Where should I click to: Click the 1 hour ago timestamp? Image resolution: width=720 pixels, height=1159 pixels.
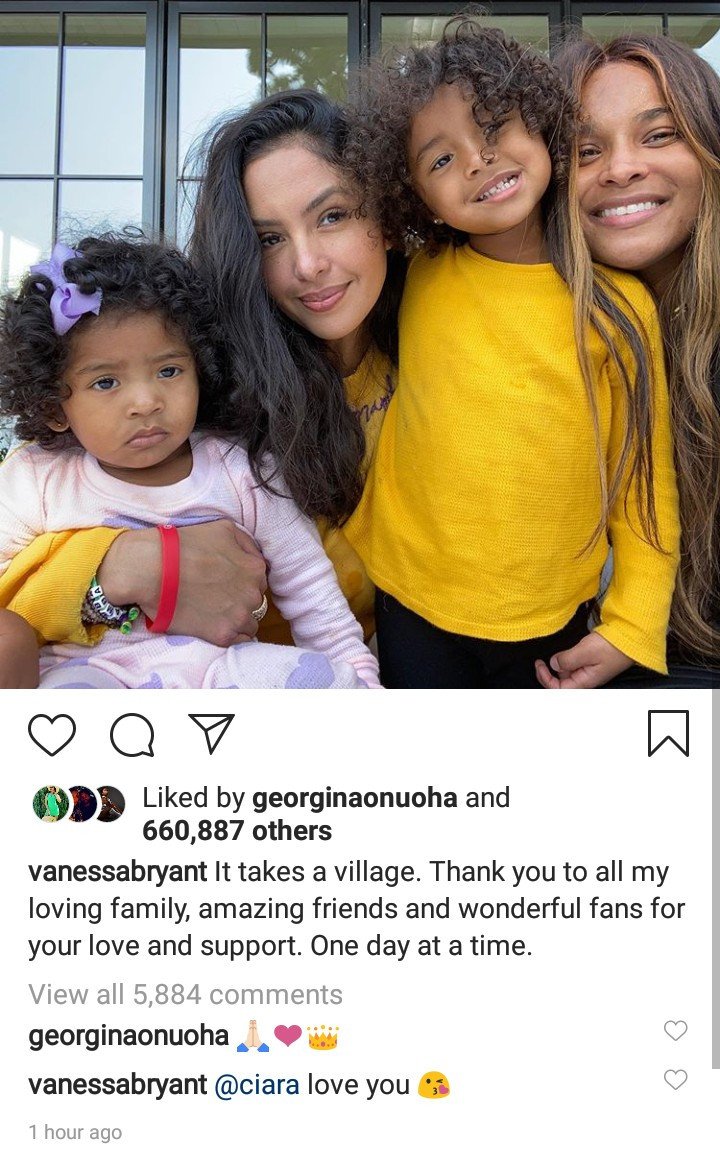(75, 1132)
